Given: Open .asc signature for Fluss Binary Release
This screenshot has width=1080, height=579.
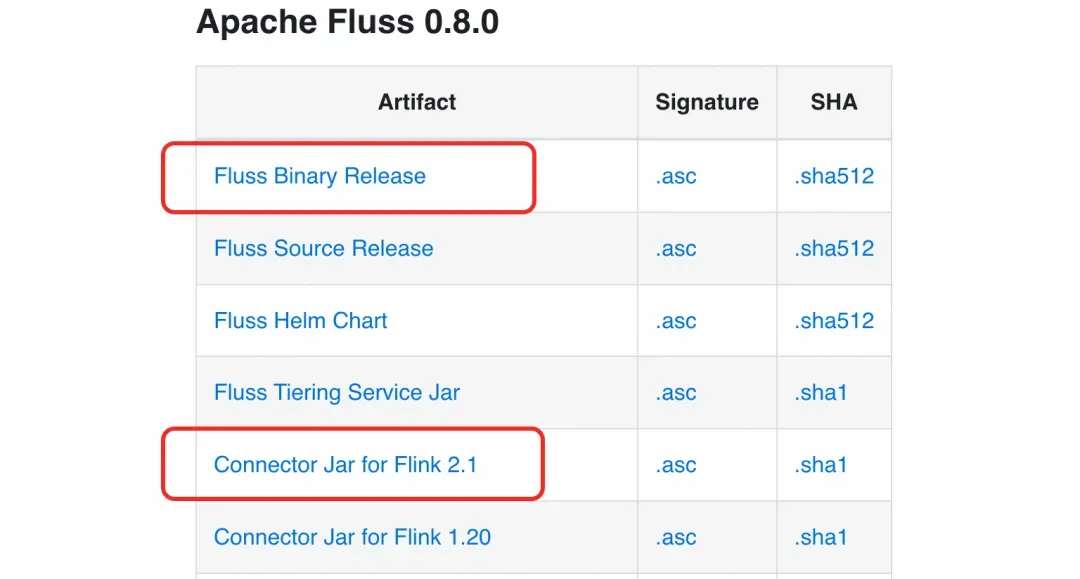Looking at the screenshot, I should pyautogui.click(x=676, y=176).
